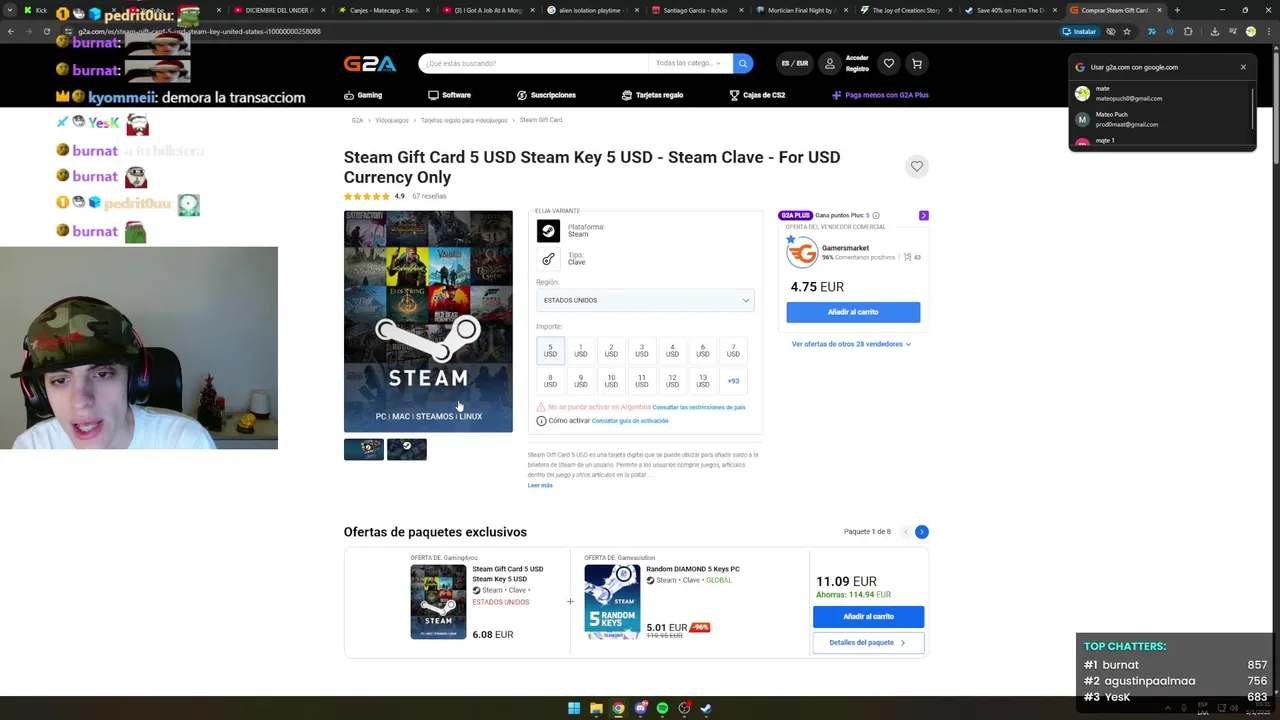Open Steam from the taskbar
The height and width of the screenshot is (720, 1280).
tap(706, 708)
